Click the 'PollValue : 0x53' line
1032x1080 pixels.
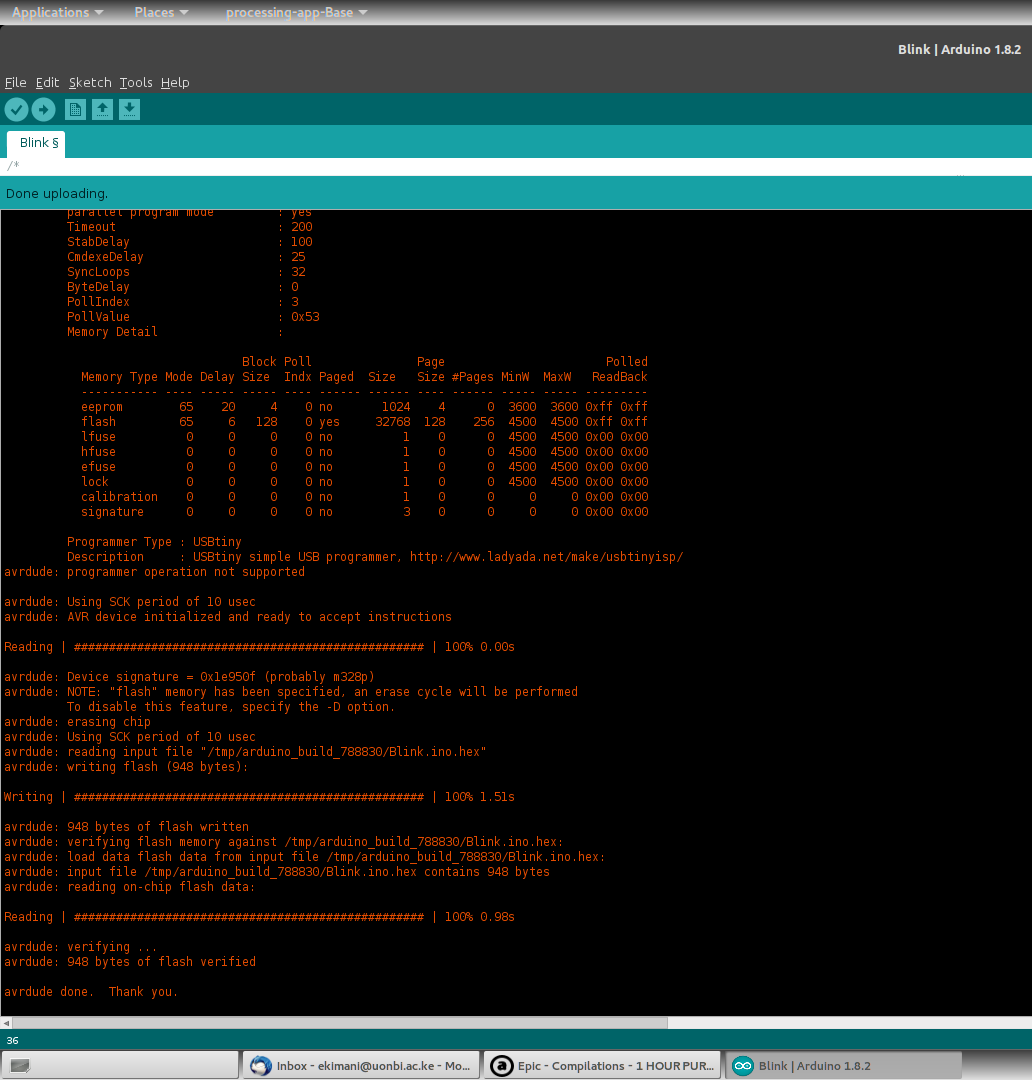pos(193,317)
